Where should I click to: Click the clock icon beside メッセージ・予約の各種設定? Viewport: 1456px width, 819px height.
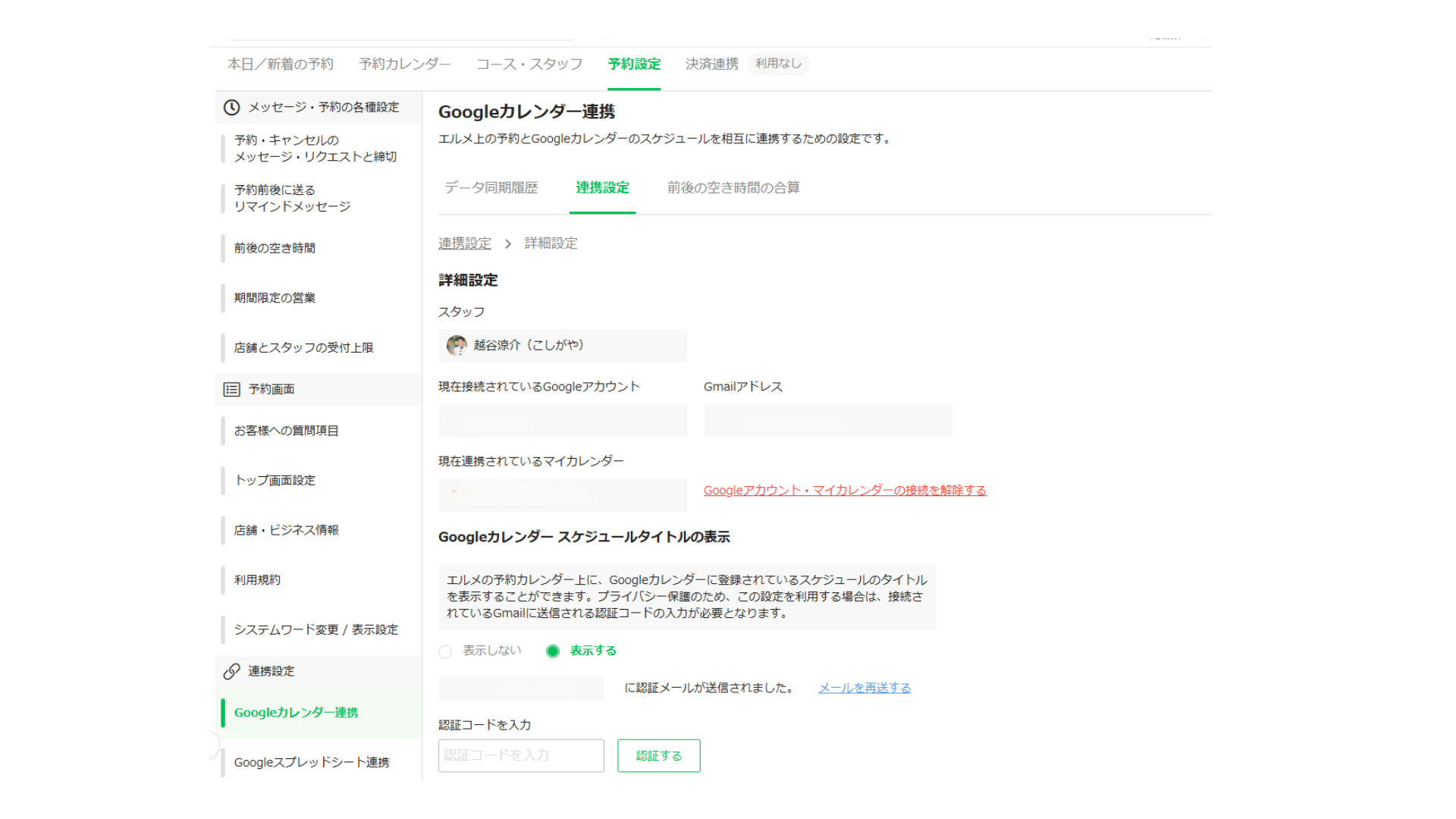232,108
